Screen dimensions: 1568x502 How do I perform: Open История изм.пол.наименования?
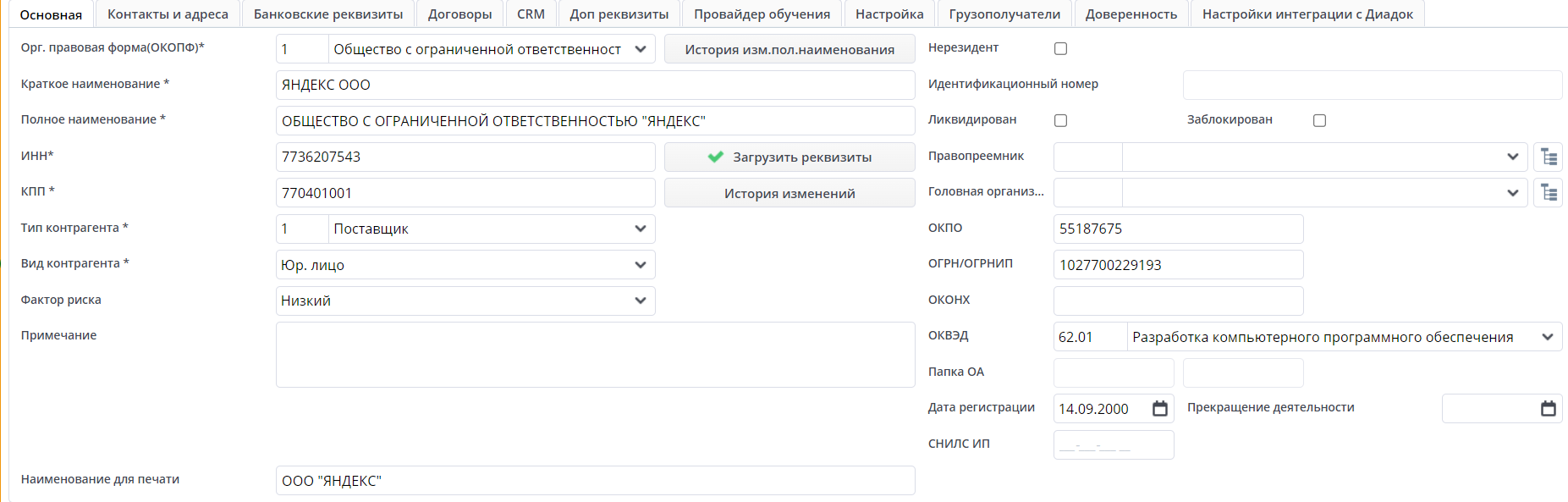(789, 49)
